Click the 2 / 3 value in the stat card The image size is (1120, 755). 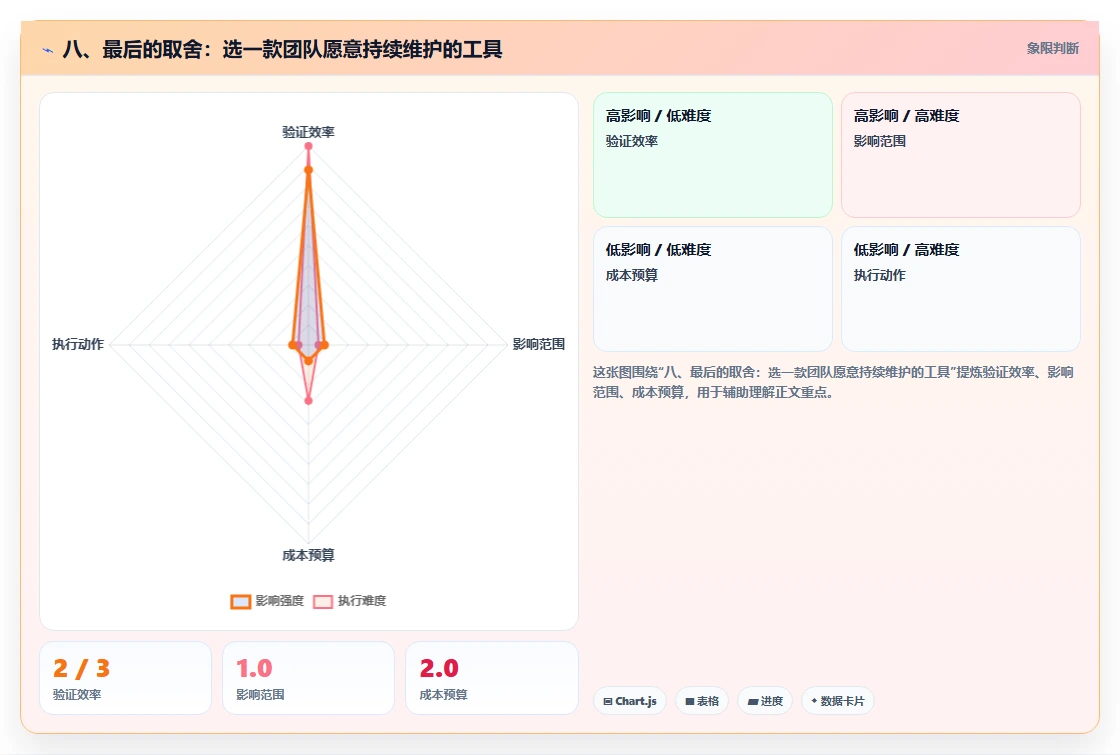81,669
